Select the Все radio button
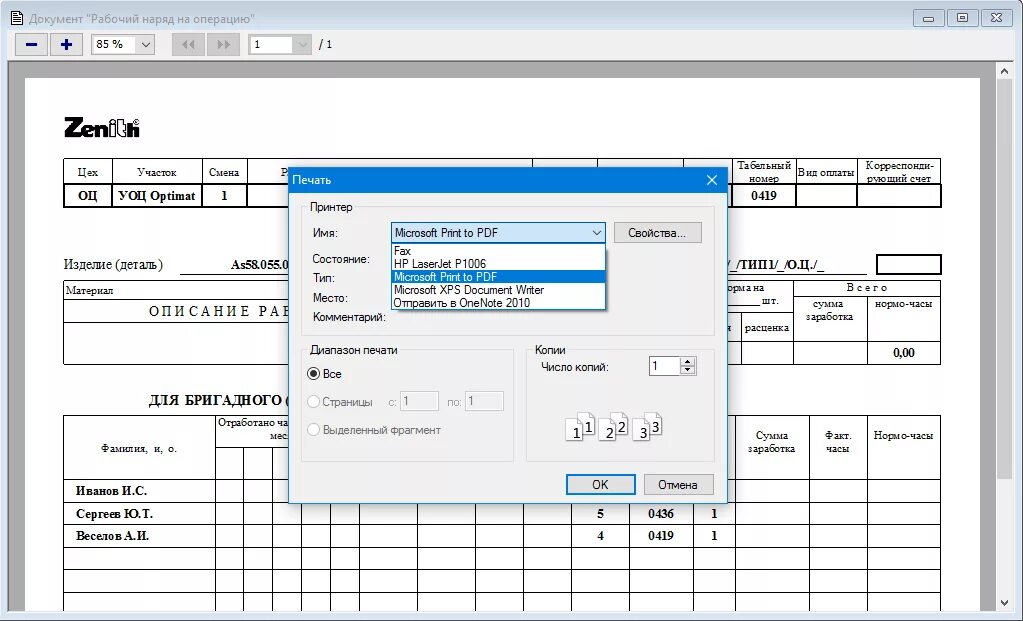 pyautogui.click(x=313, y=374)
